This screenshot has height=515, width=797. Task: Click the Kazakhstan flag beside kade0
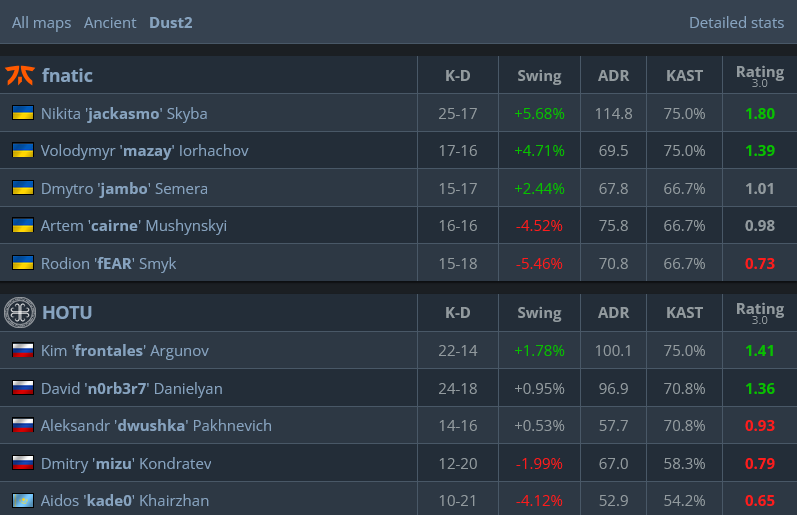tap(23, 500)
